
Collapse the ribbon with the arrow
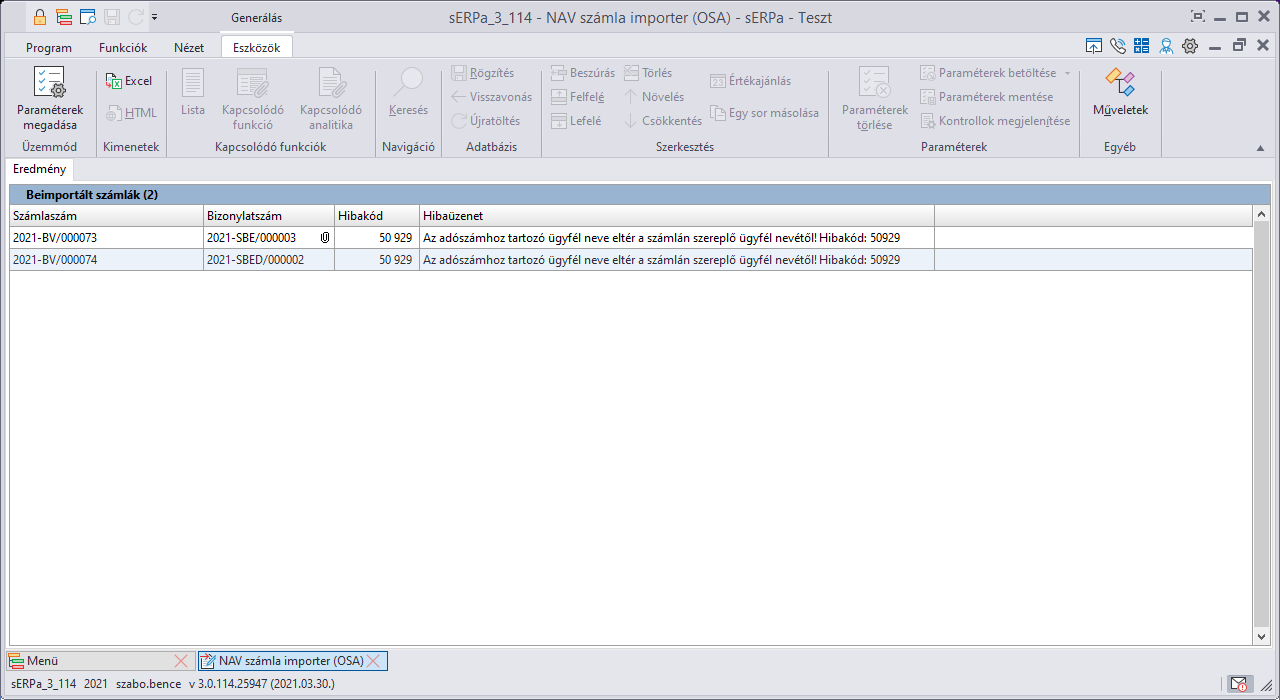pos(1259,148)
